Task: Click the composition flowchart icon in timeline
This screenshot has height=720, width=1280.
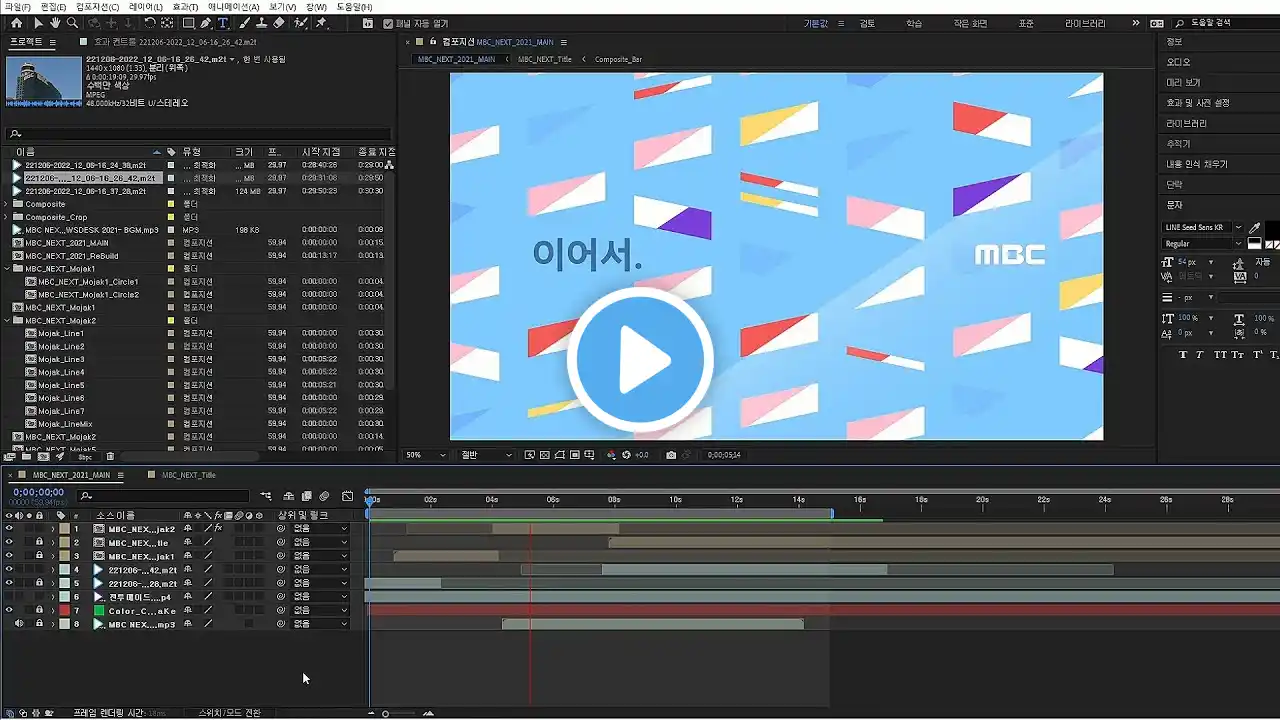Action: pos(266,496)
